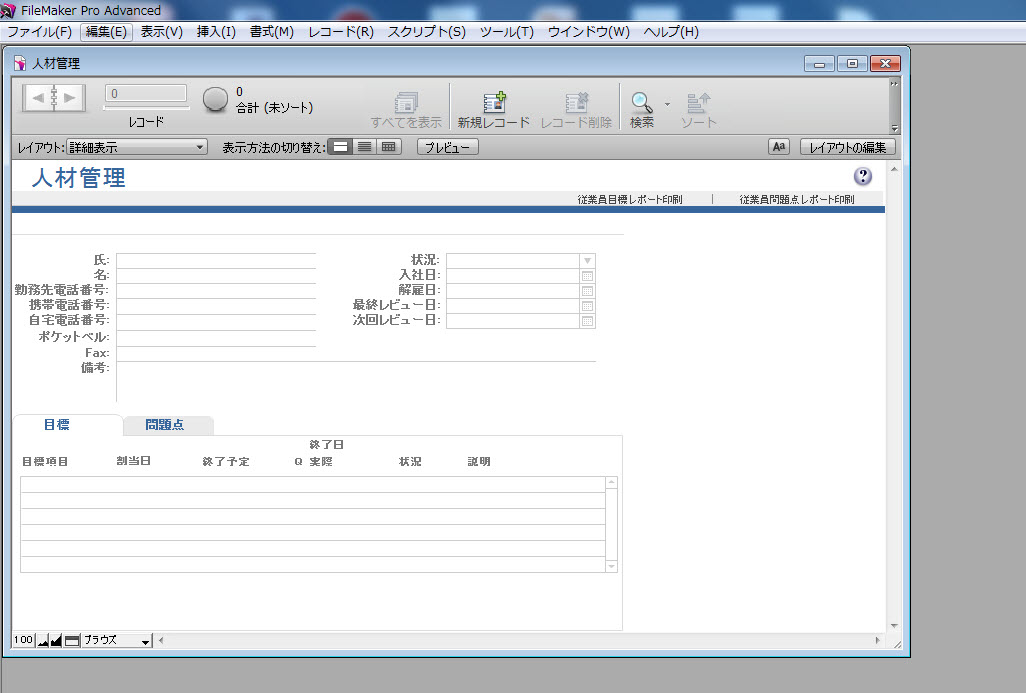Click the 自宅電話番号 input field

(216, 321)
